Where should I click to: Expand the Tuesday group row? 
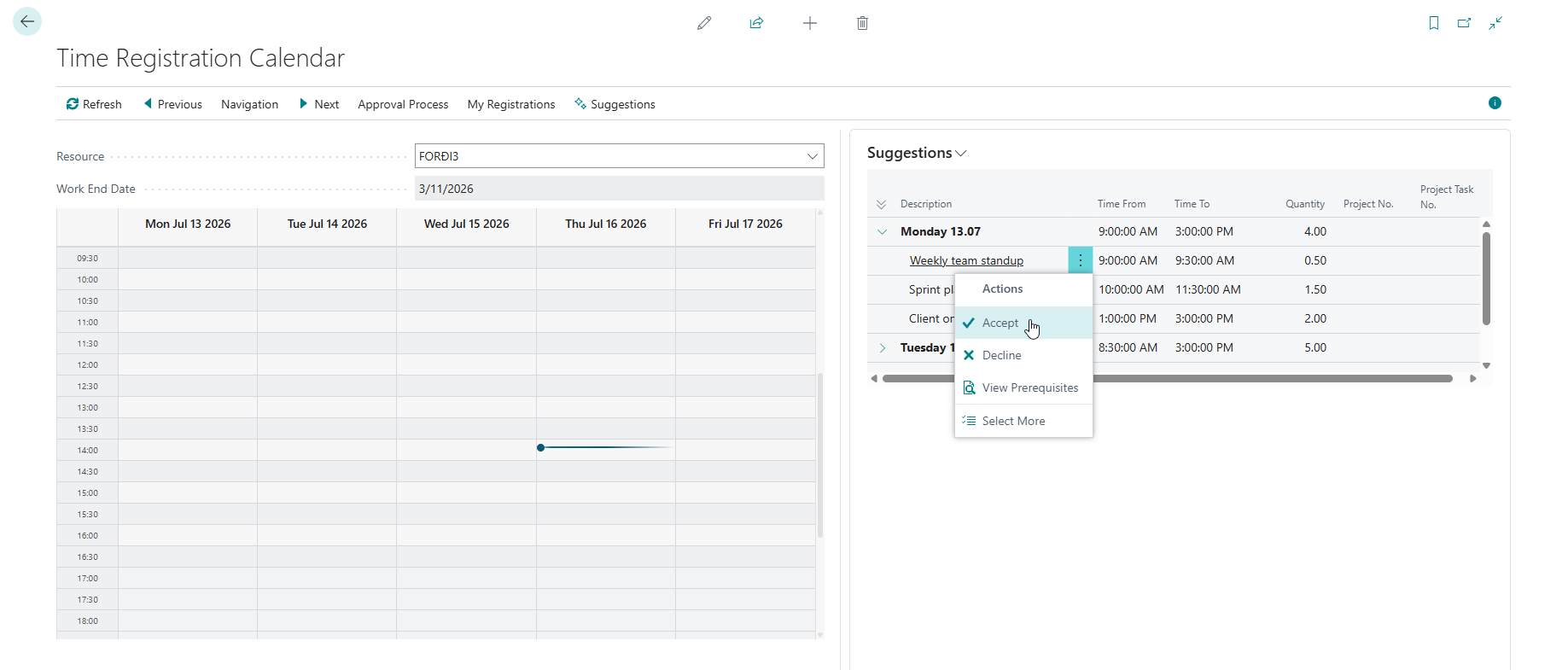[x=882, y=347]
